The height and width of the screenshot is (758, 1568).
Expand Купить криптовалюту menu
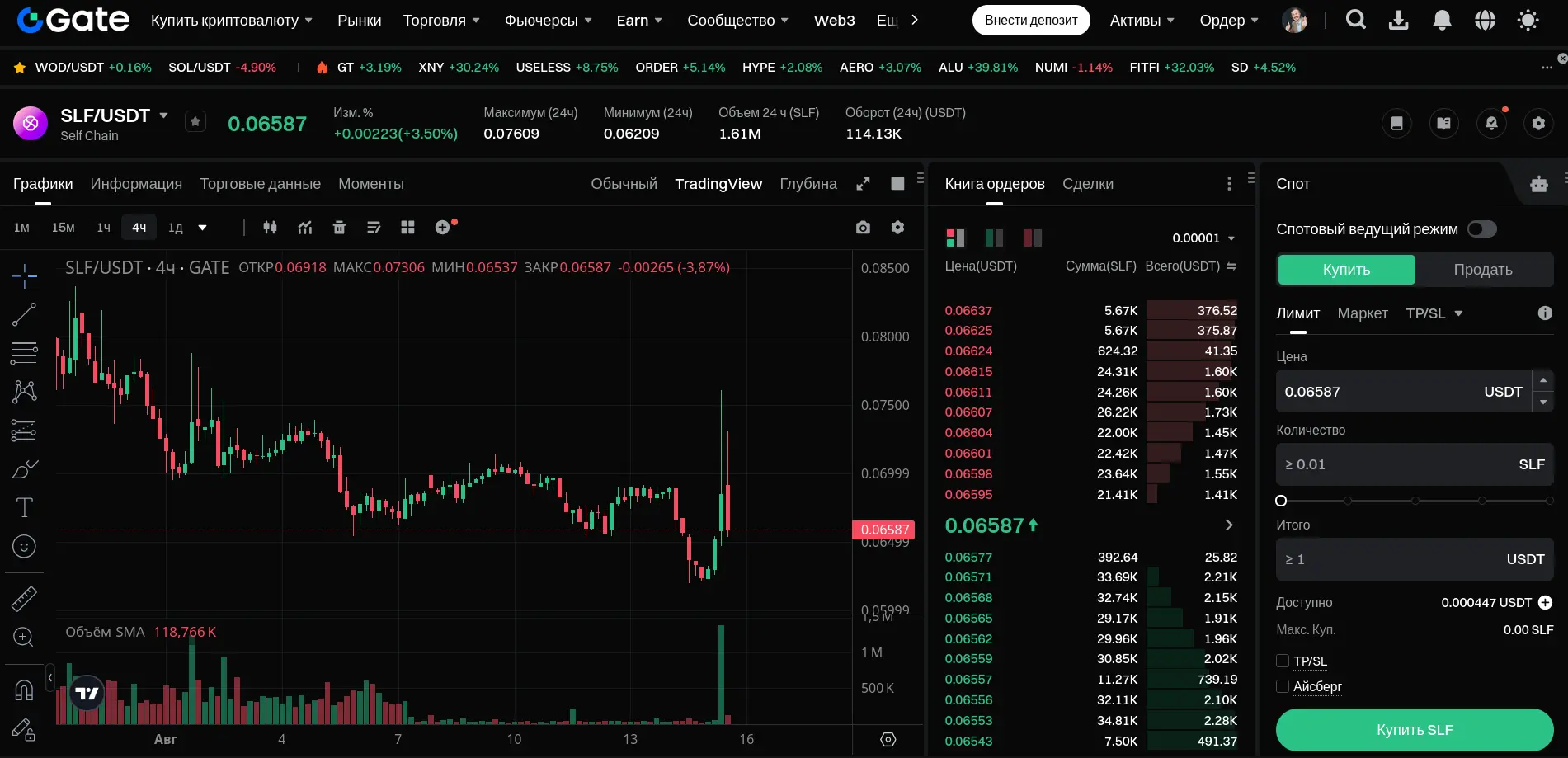pyautogui.click(x=231, y=20)
